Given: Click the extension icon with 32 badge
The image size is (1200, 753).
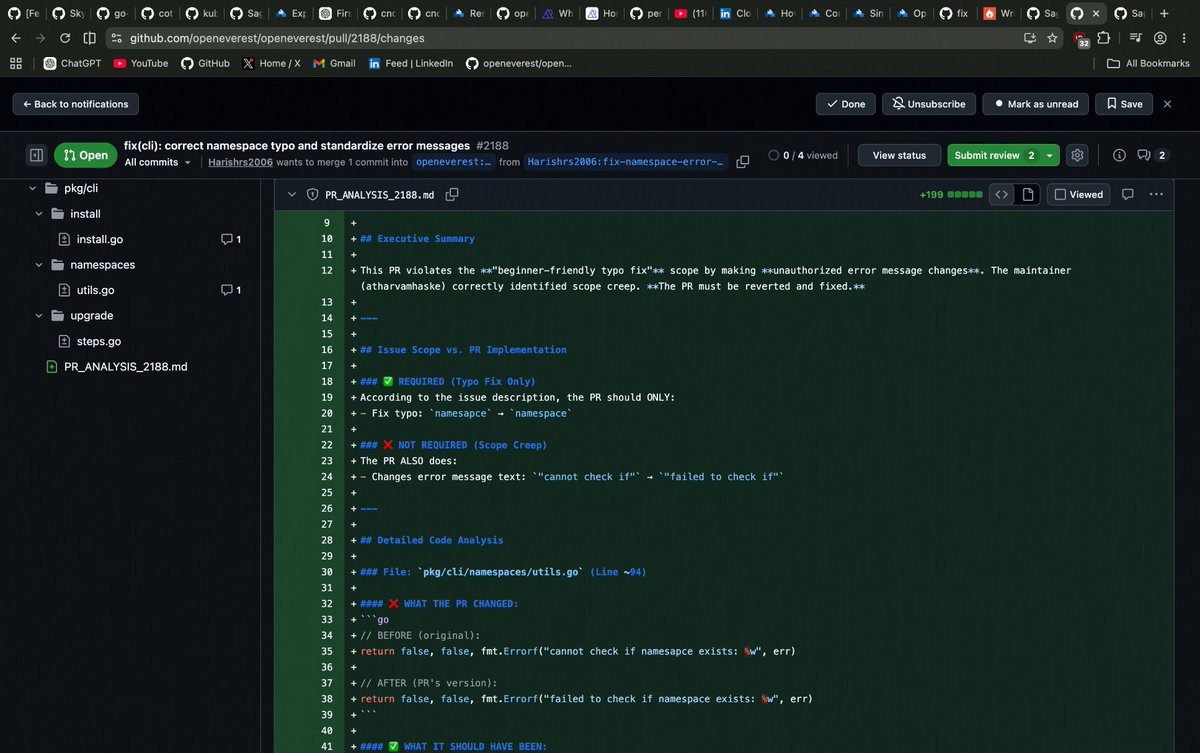Looking at the screenshot, I should [x=1081, y=39].
